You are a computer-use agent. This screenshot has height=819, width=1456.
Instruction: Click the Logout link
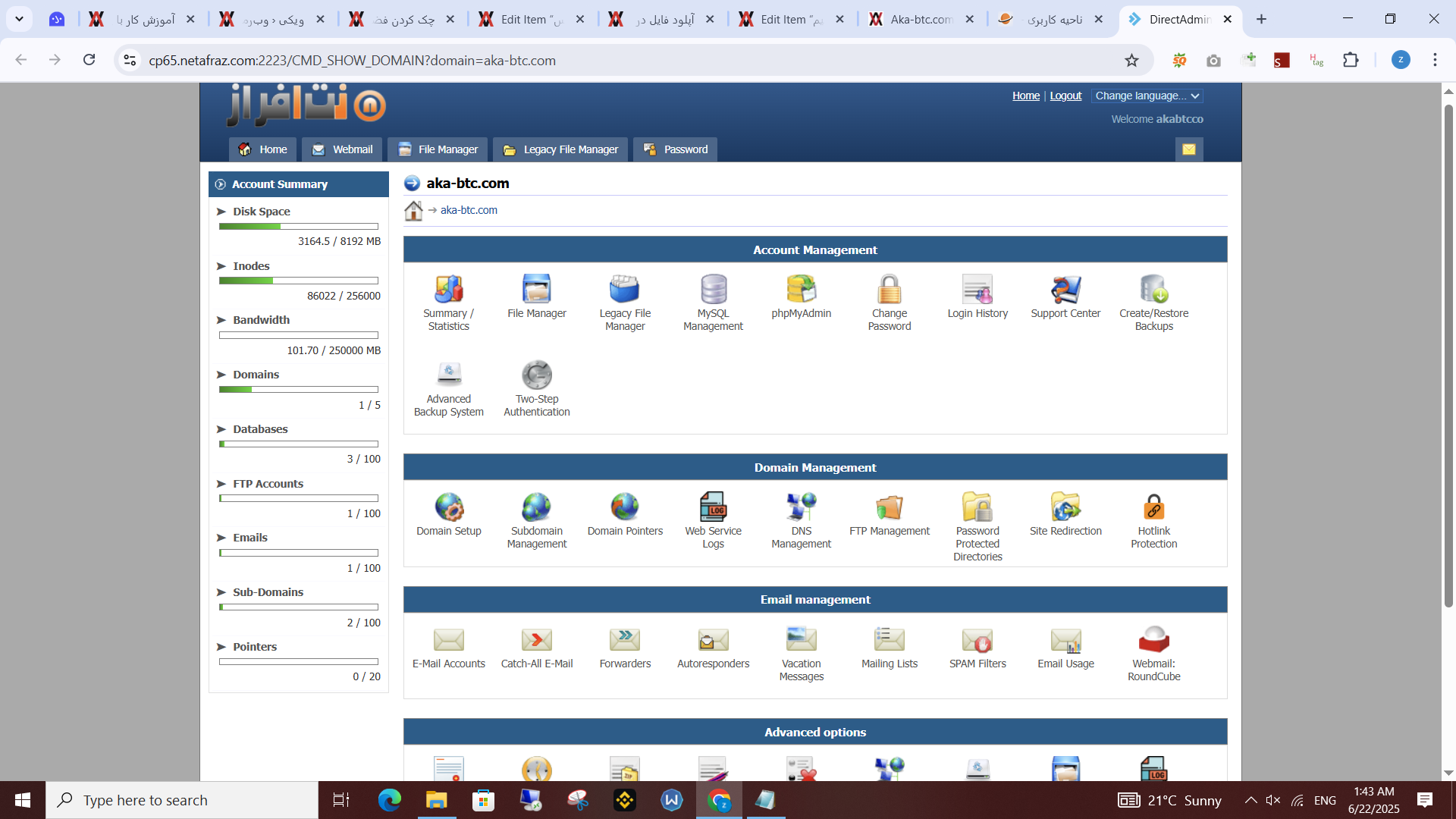point(1065,96)
